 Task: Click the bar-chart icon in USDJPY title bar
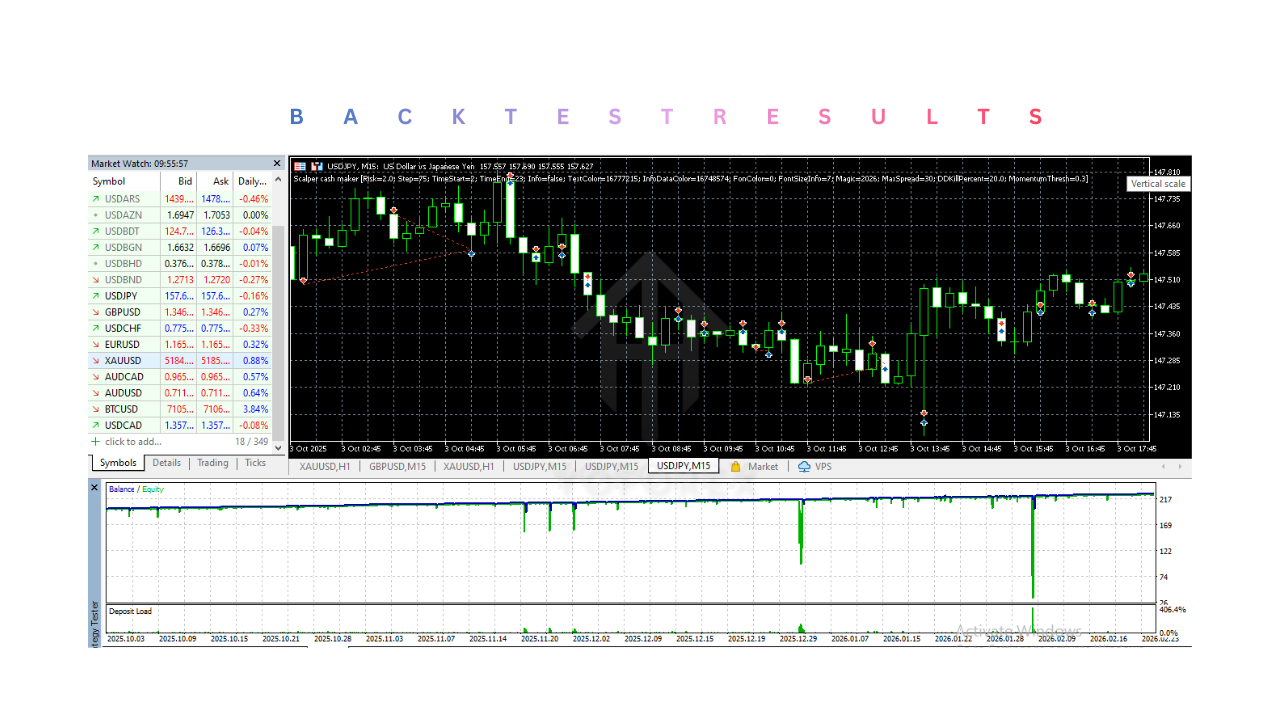(x=316, y=166)
